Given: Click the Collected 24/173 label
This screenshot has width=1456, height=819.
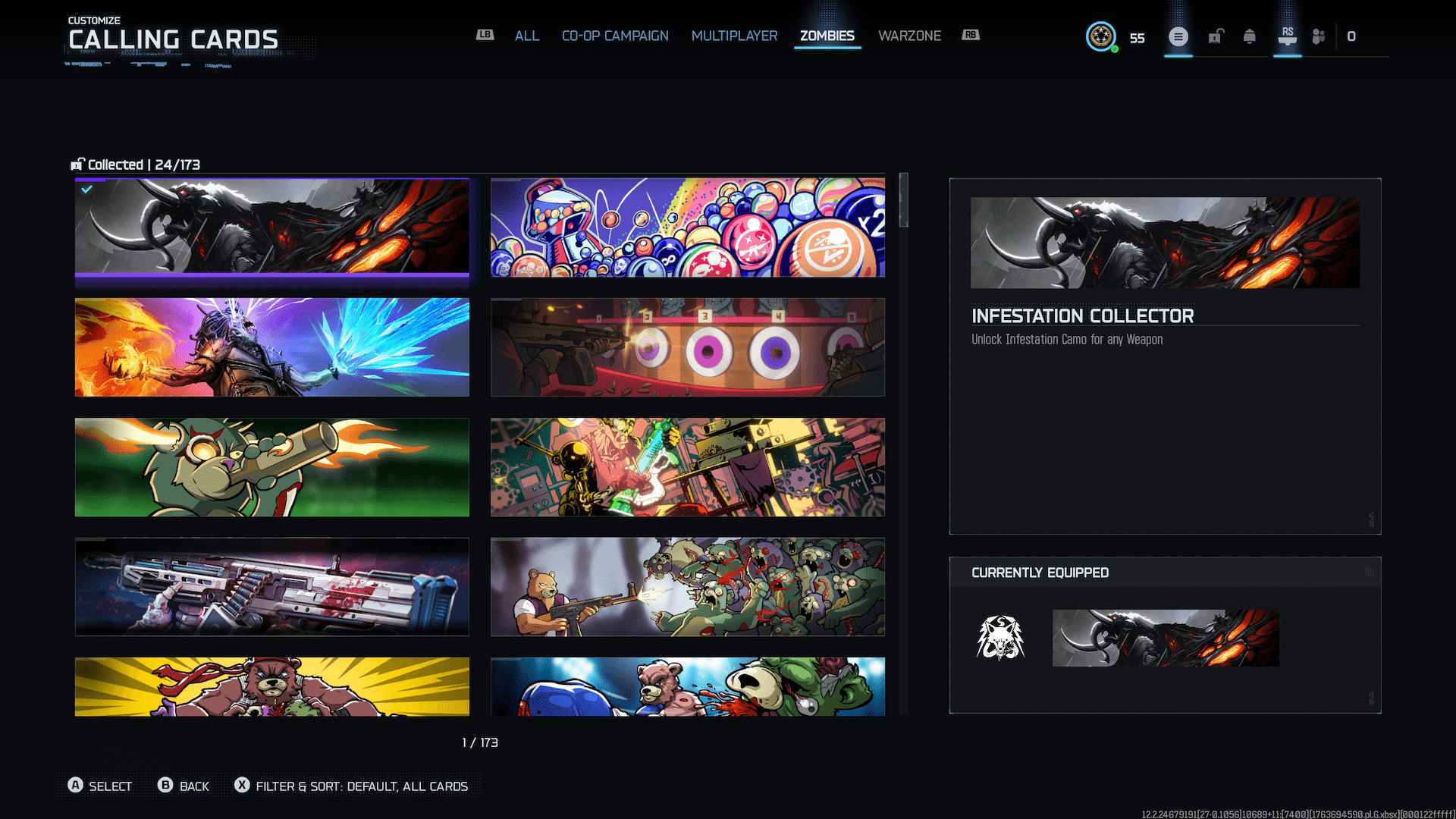Looking at the screenshot, I should [144, 165].
